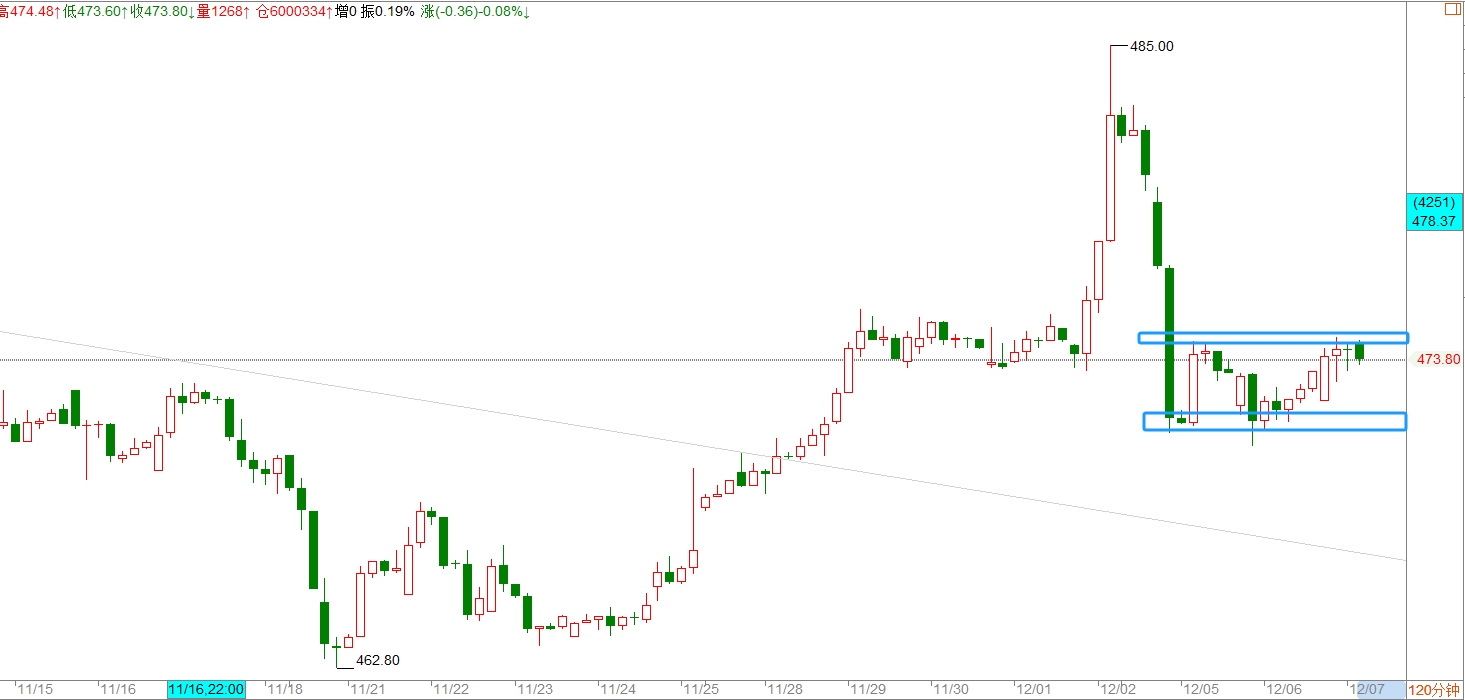This screenshot has width=1465, height=700.
Task: Click the 485.00 high price annotation
Action: click(1151, 46)
